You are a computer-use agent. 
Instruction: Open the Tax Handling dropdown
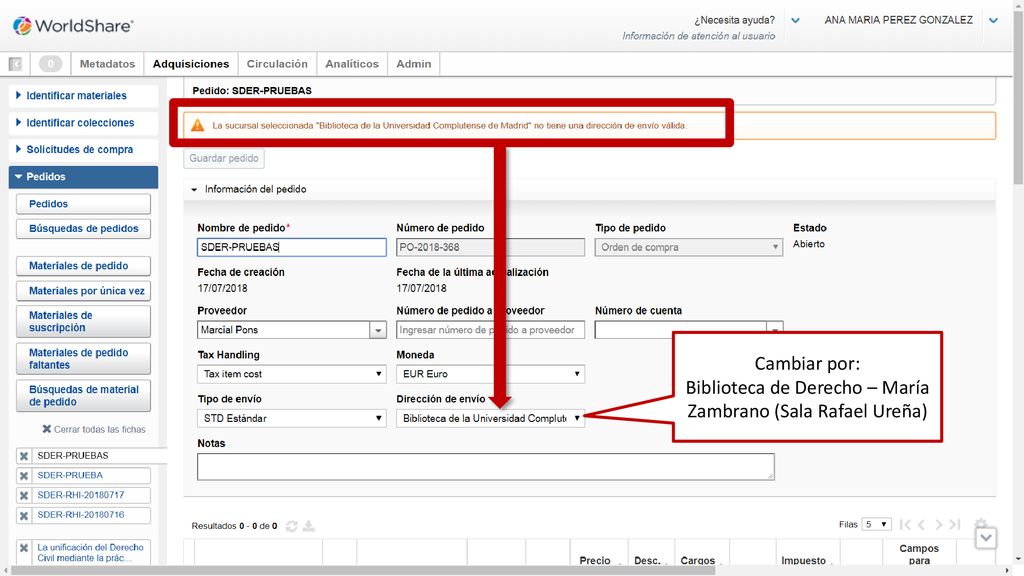[x=291, y=374]
